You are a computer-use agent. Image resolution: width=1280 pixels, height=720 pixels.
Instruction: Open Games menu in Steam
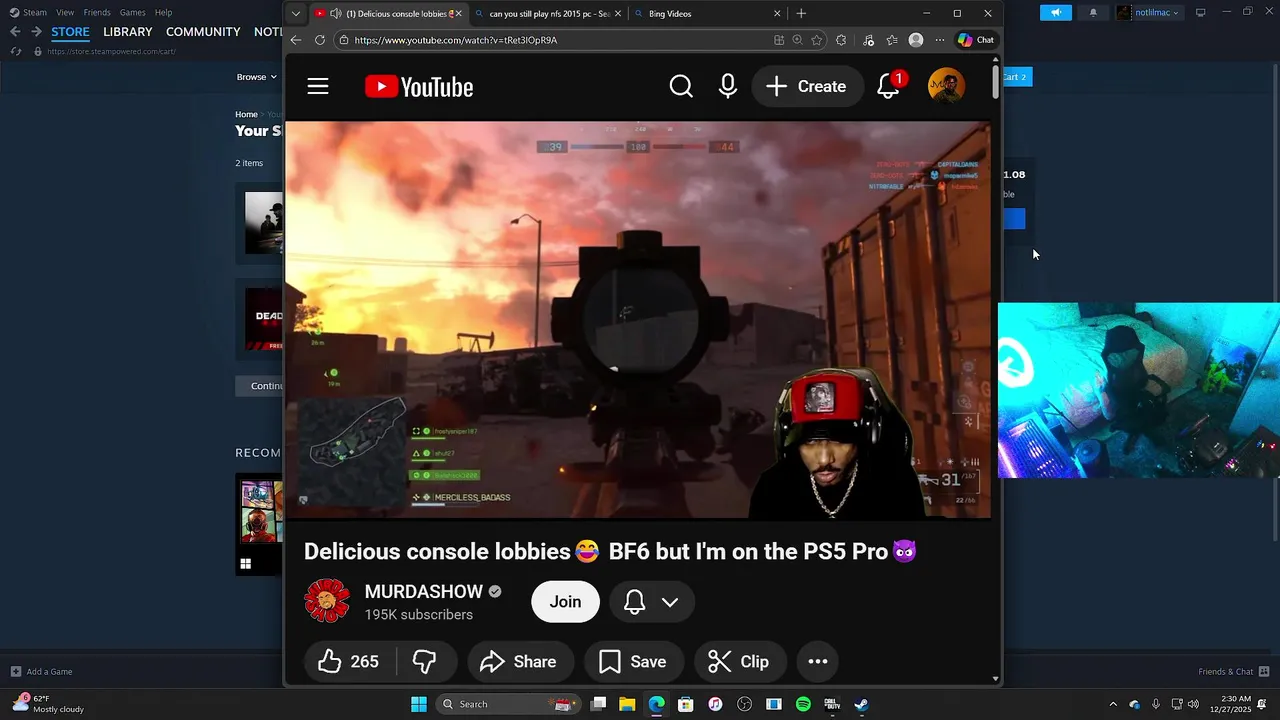coord(132,12)
